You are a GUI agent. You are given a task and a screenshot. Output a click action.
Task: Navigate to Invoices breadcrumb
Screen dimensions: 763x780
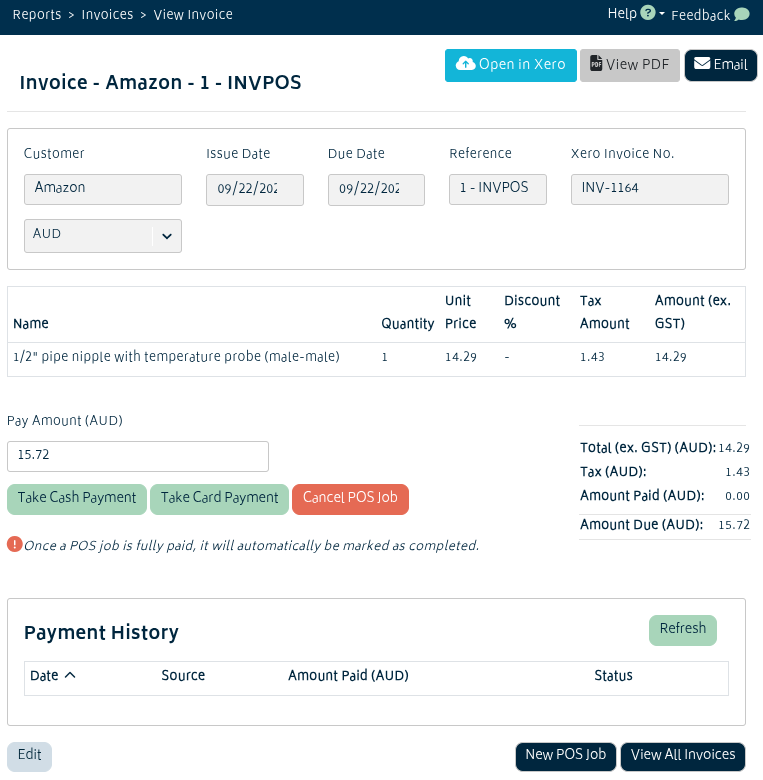click(x=110, y=15)
